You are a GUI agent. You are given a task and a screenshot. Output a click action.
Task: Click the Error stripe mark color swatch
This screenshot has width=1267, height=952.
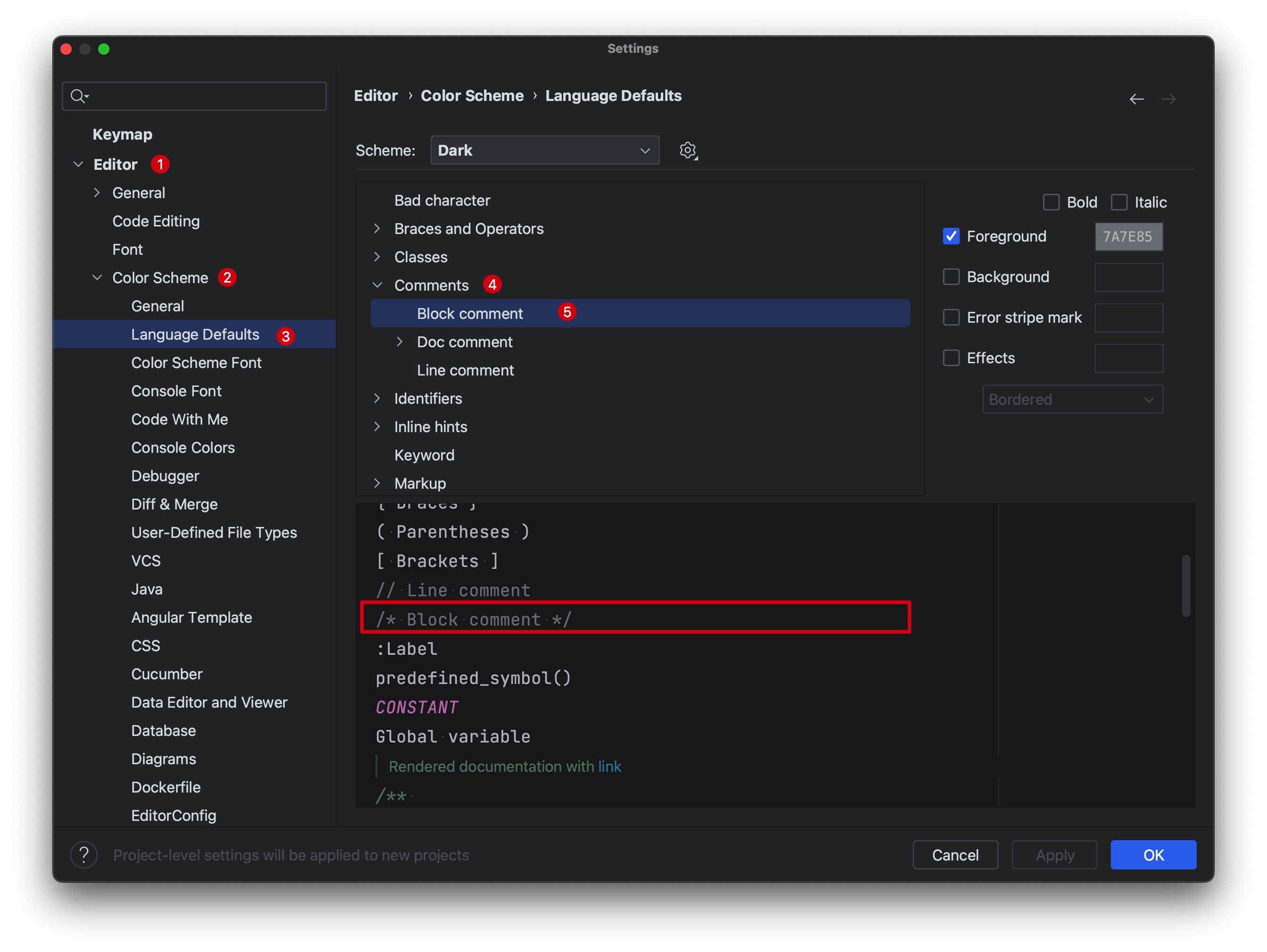point(1128,317)
